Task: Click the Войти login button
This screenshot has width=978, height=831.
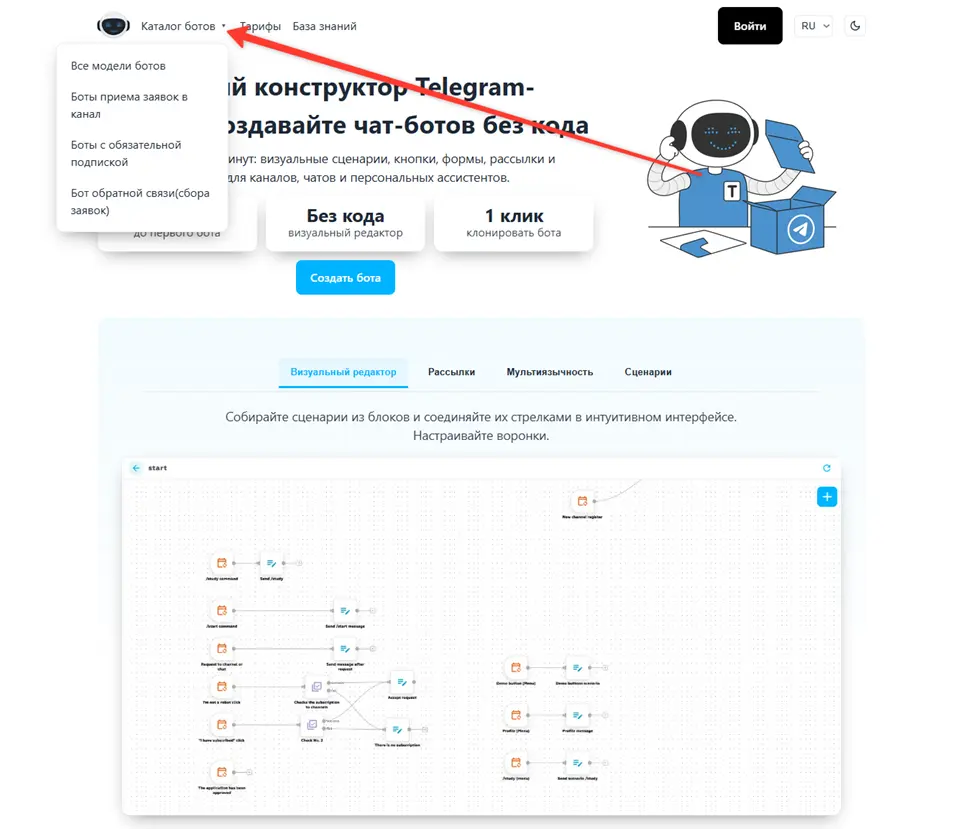Action: click(x=750, y=26)
